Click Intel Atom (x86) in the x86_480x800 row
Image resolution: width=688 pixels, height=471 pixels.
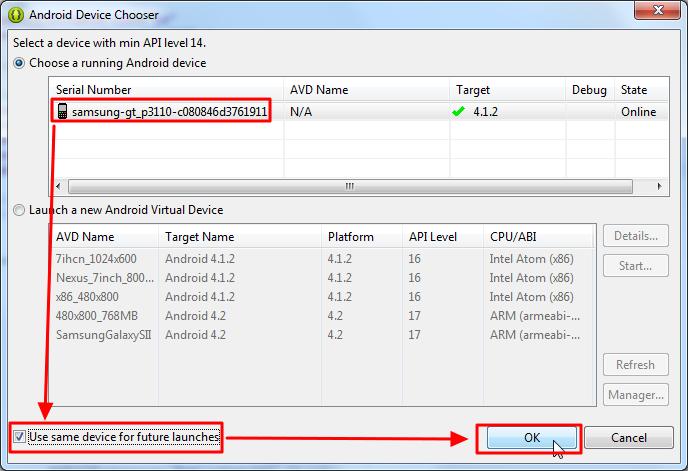tap(531, 297)
